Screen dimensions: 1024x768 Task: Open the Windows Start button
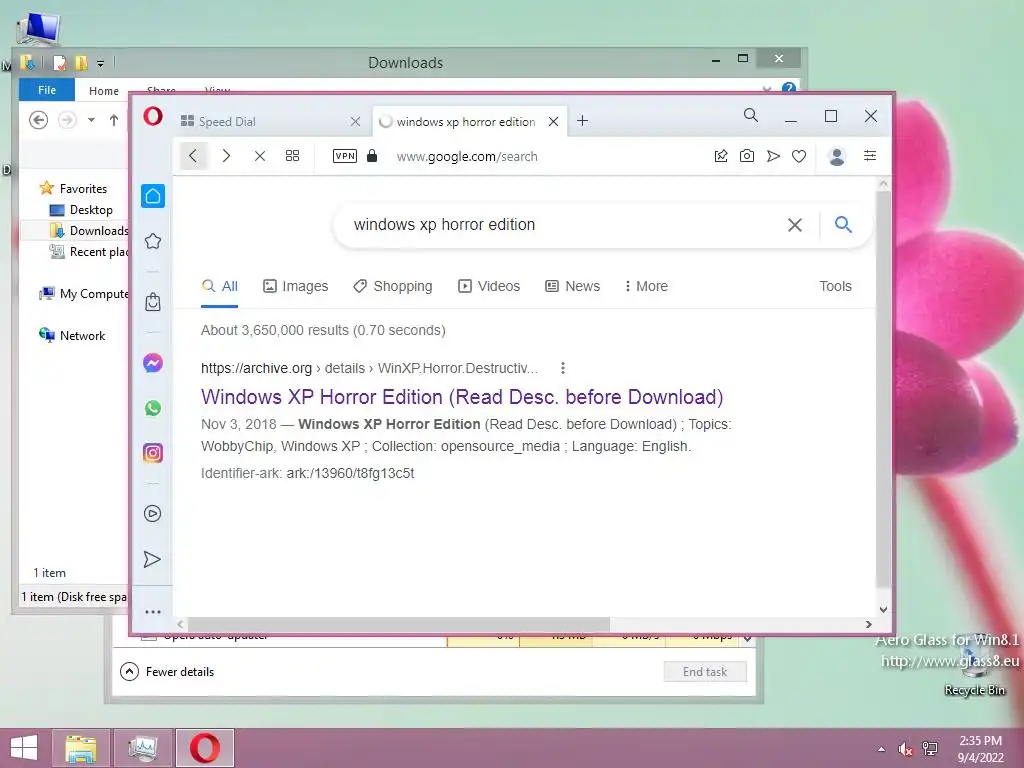coord(24,748)
